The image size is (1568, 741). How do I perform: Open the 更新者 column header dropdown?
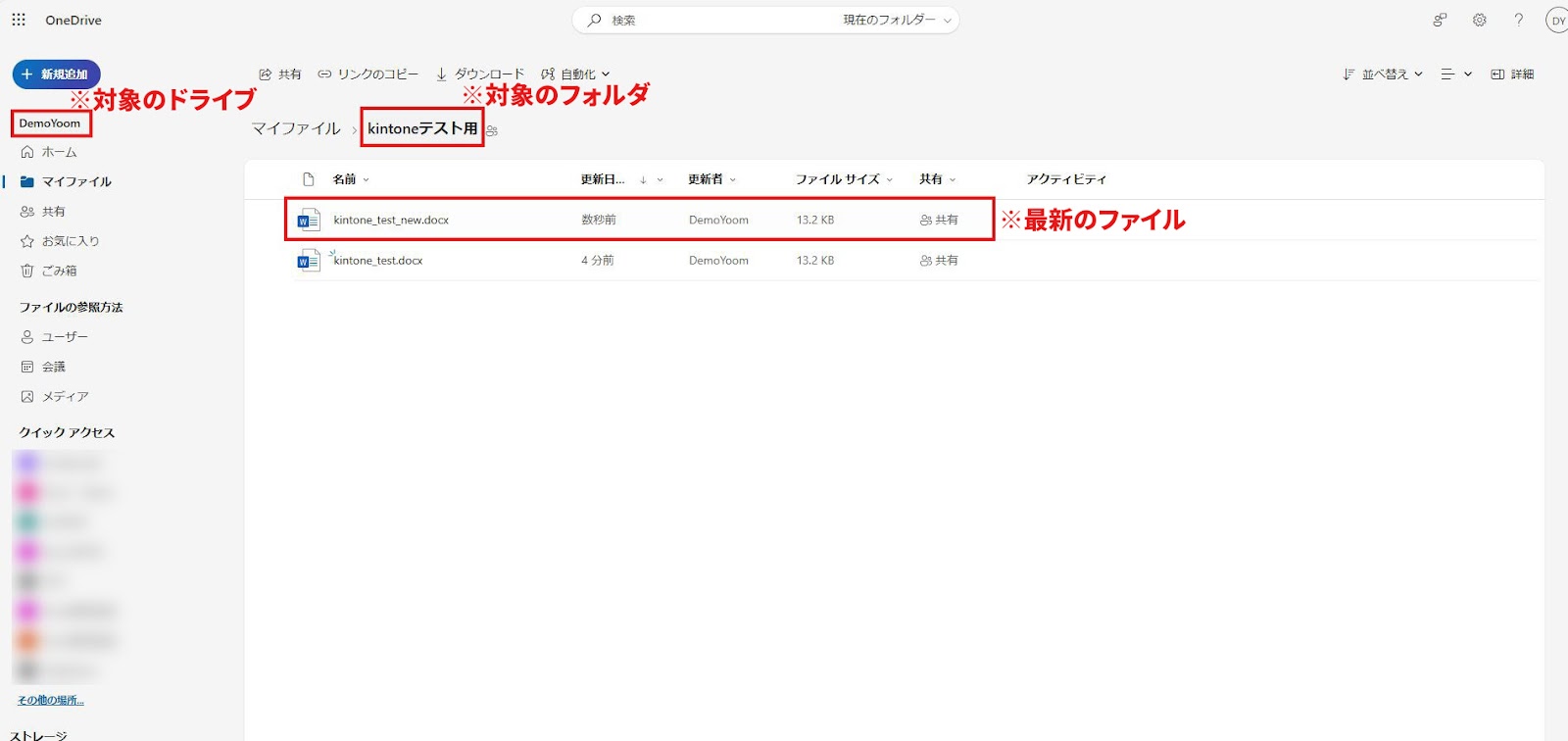click(x=733, y=180)
